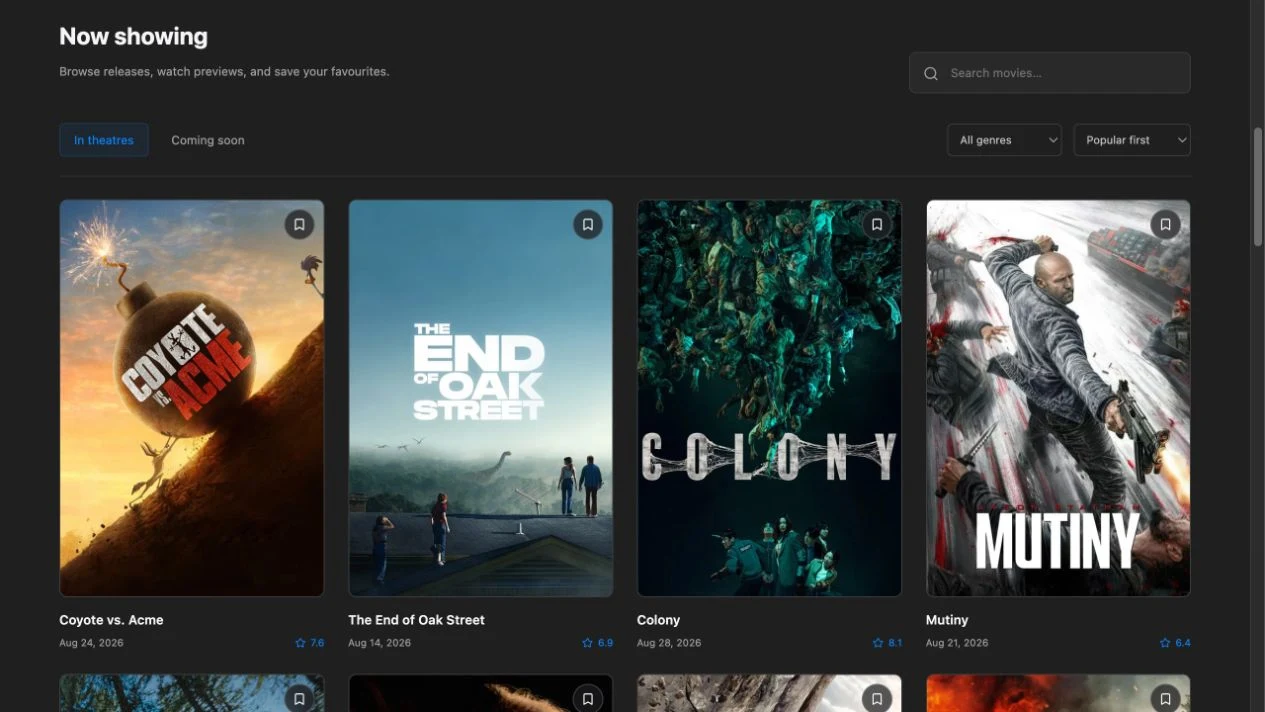Open the Mutiny poster

click(1058, 398)
